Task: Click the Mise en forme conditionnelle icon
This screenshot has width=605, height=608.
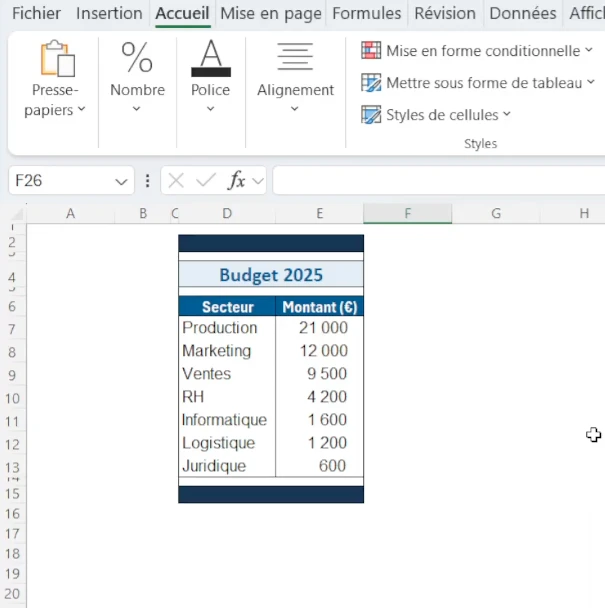Action: click(x=371, y=50)
